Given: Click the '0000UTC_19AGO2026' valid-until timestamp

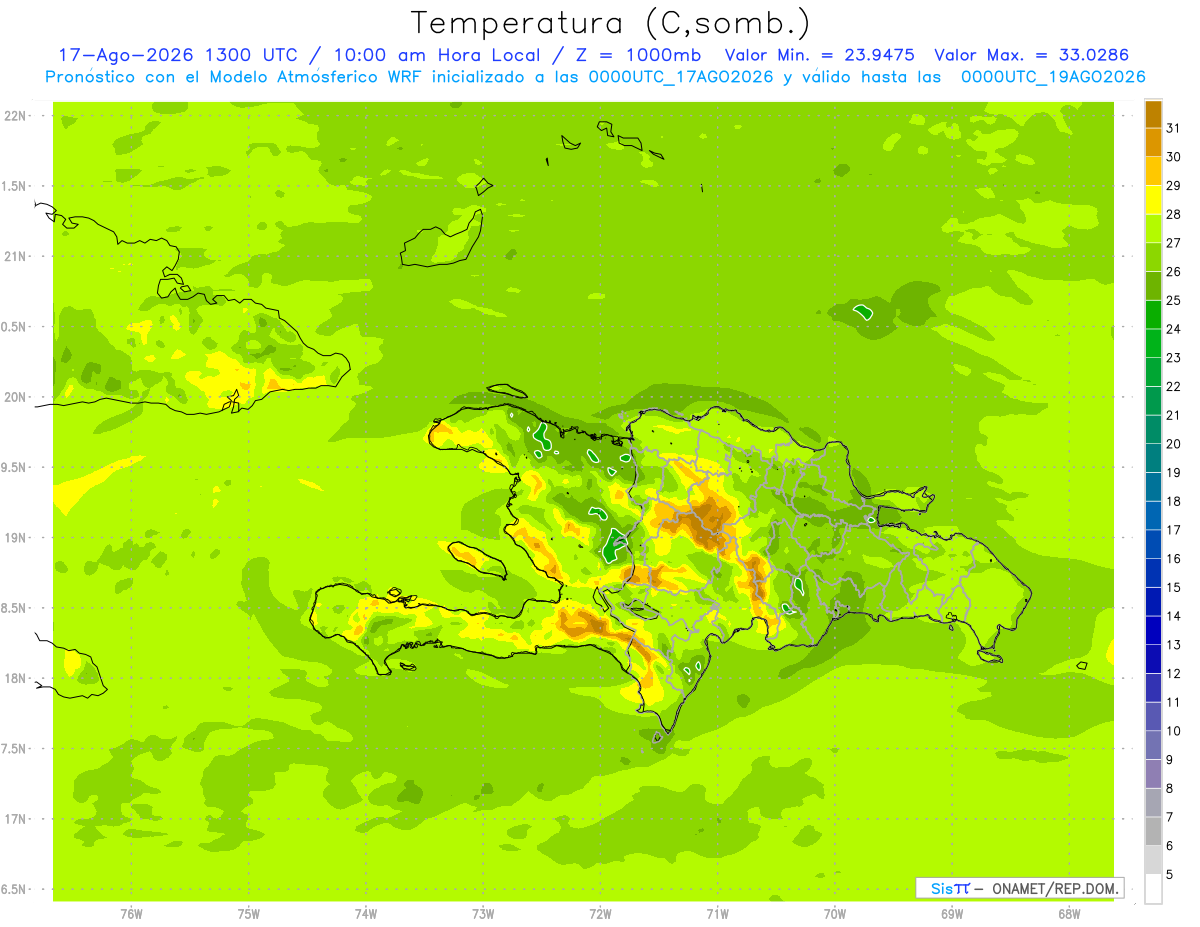Looking at the screenshot, I should tap(1053, 77).
